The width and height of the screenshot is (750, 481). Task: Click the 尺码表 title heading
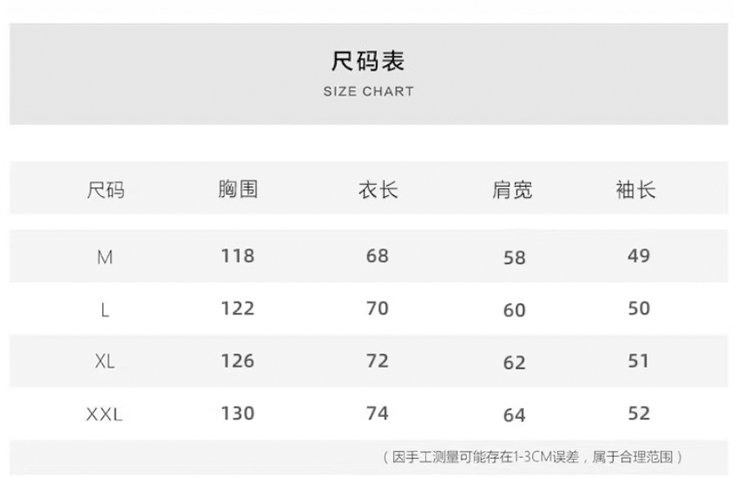pyautogui.click(x=368, y=61)
